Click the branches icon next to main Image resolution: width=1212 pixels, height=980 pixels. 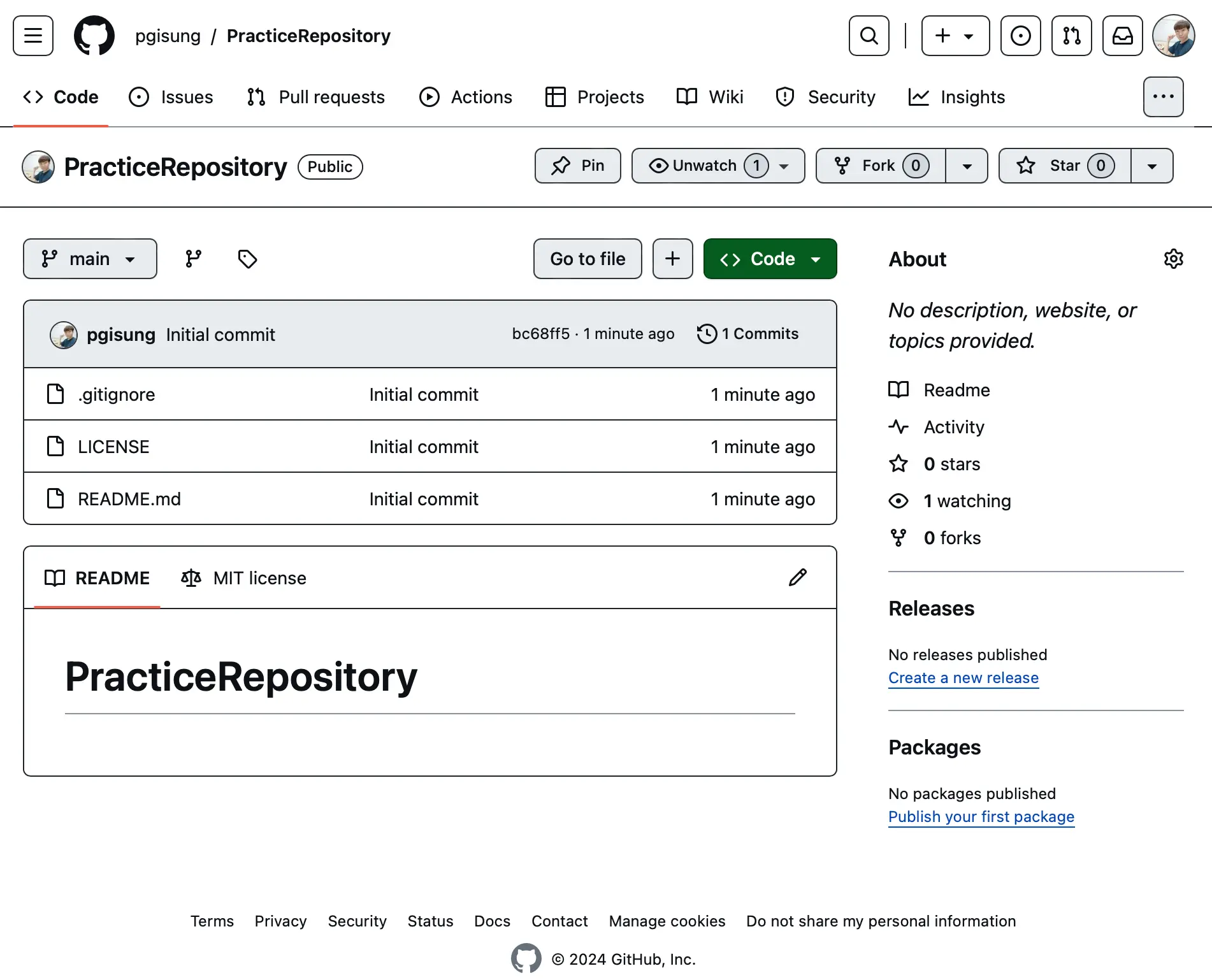(x=194, y=259)
